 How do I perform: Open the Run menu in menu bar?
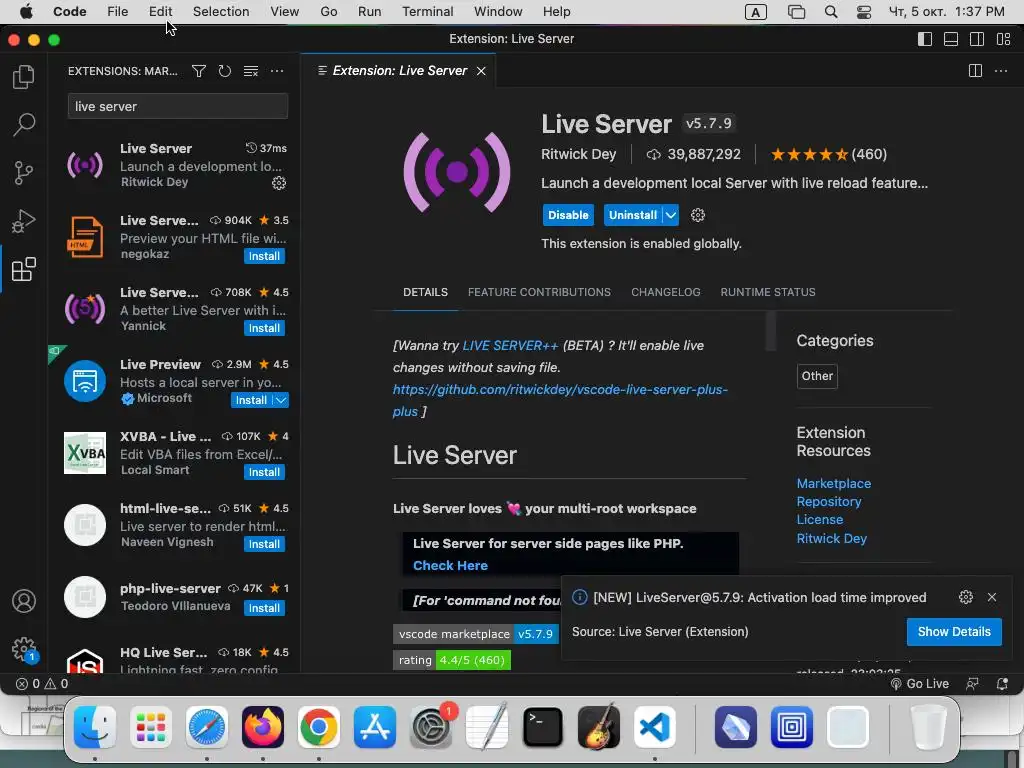(x=369, y=12)
